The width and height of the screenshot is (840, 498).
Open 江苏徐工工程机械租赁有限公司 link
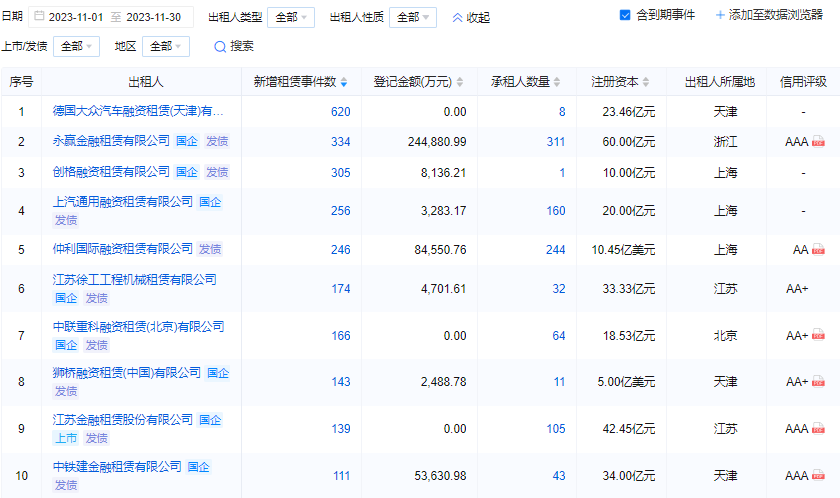pyautogui.click(x=134, y=280)
